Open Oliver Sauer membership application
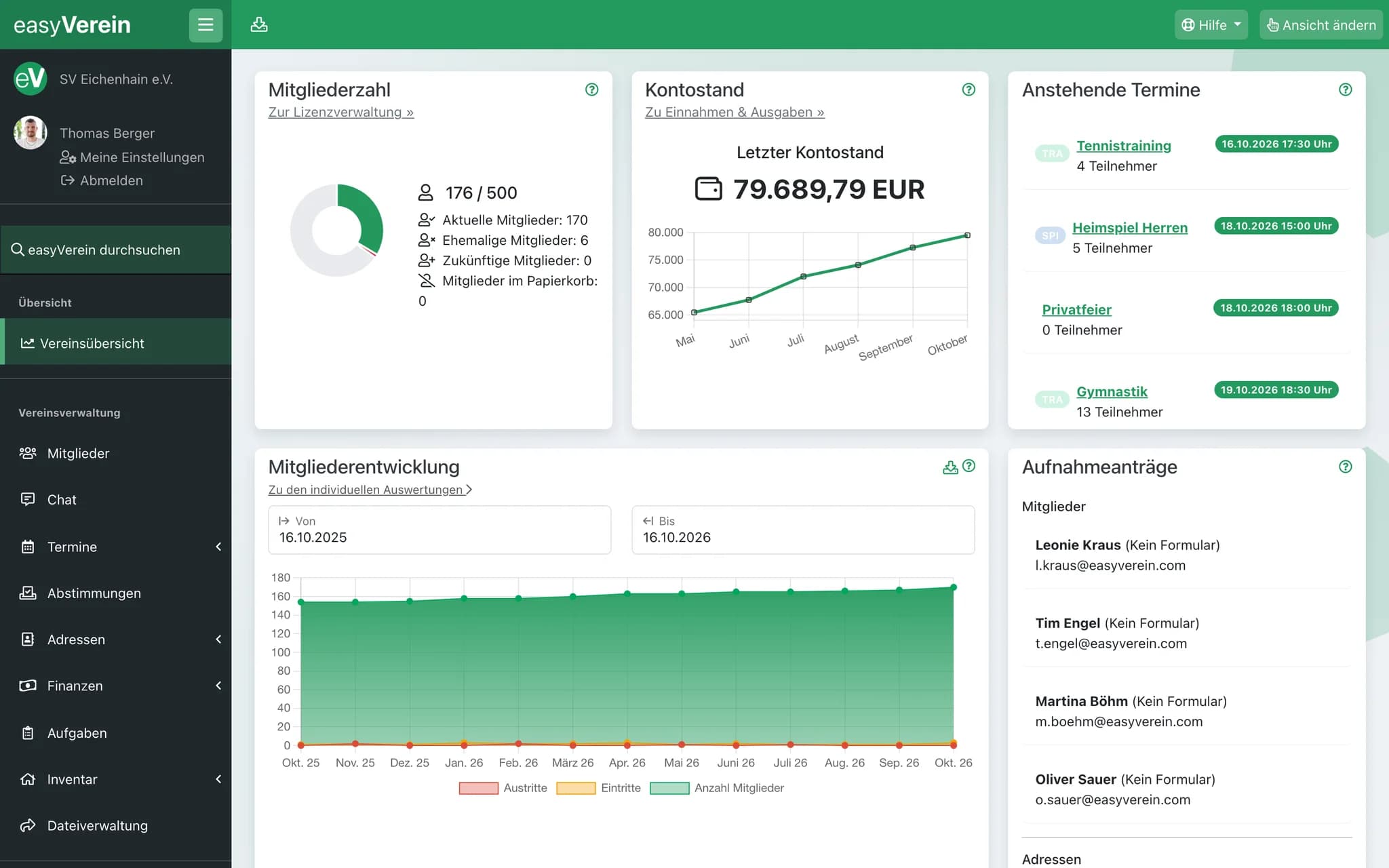The height and width of the screenshot is (868, 1389). point(1187,789)
